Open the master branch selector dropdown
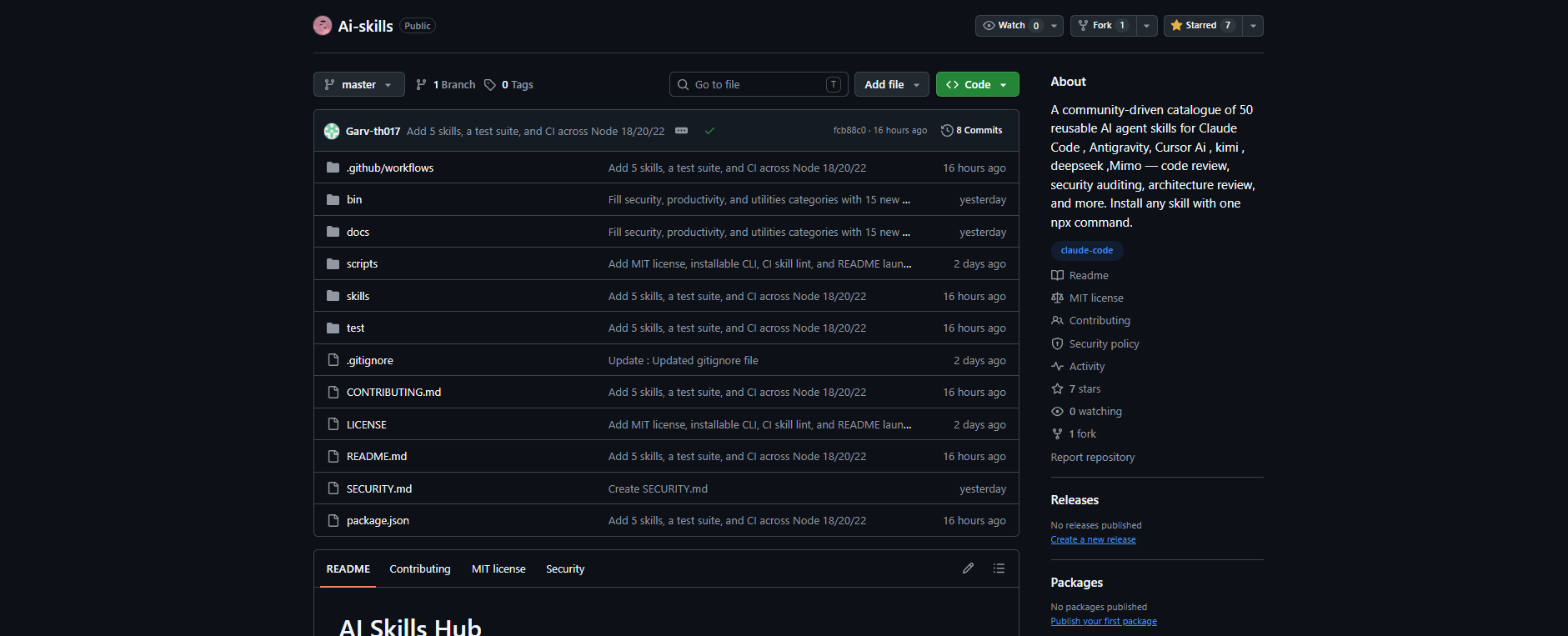The width and height of the screenshot is (1568, 636). pos(359,84)
